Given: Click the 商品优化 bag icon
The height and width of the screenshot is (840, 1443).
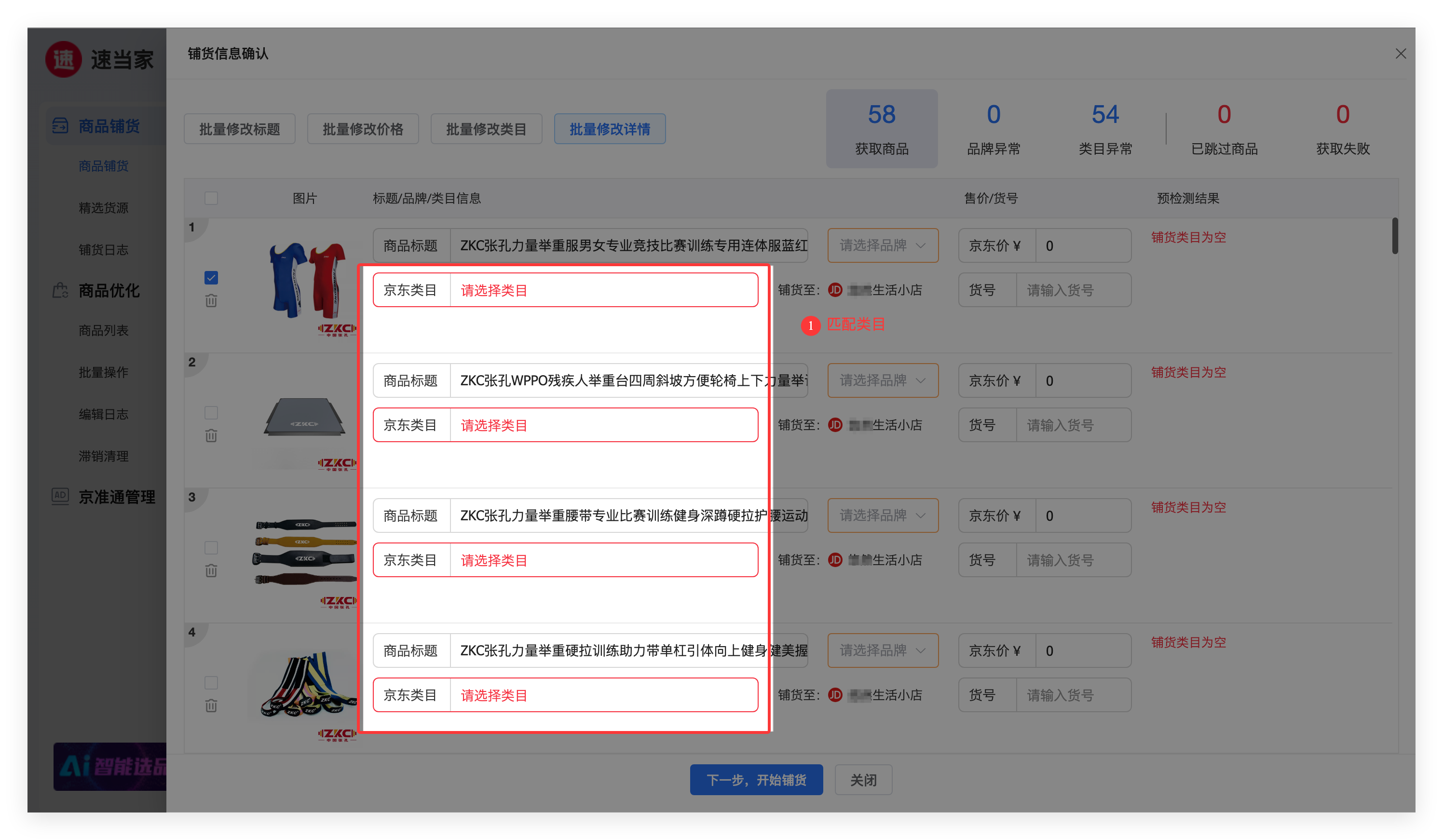Looking at the screenshot, I should coord(60,290).
